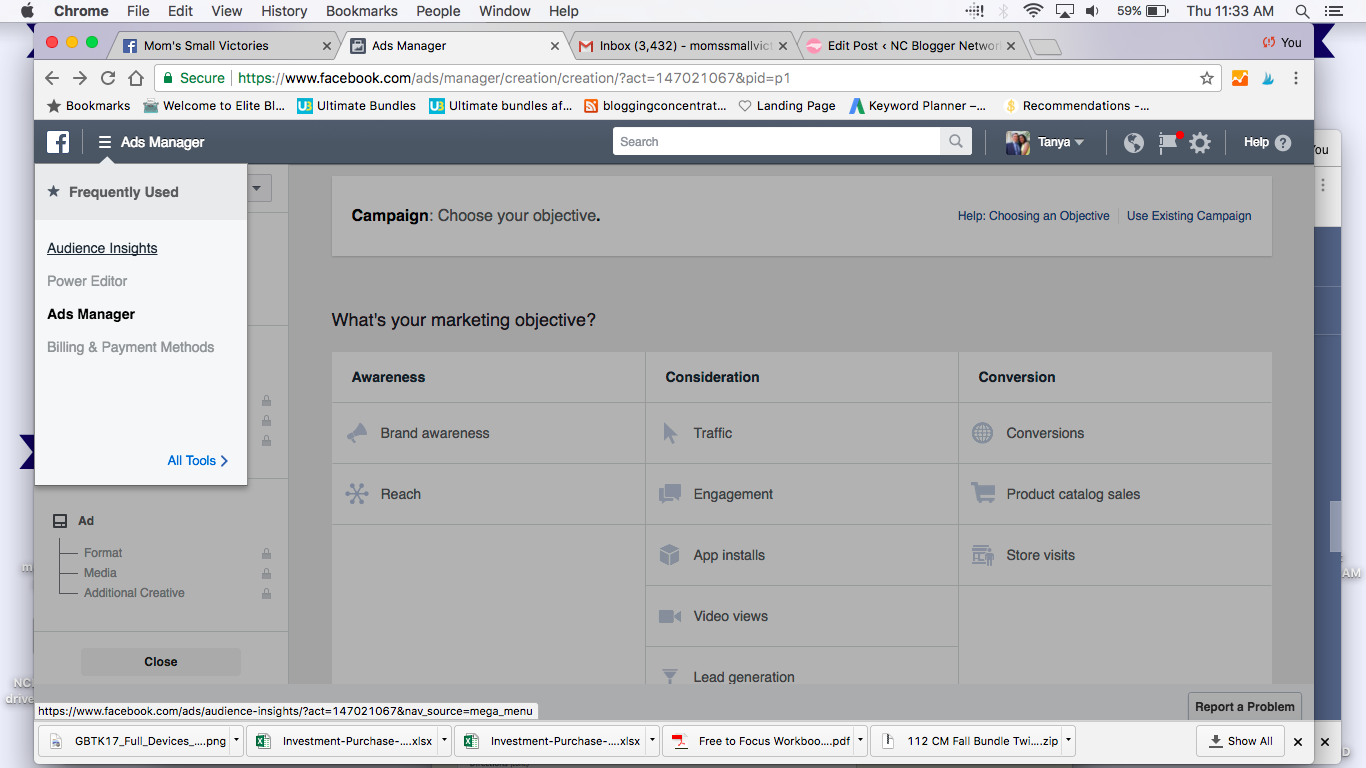This screenshot has height=768, width=1366.
Task: Click the browser home icon
Action: (136, 78)
